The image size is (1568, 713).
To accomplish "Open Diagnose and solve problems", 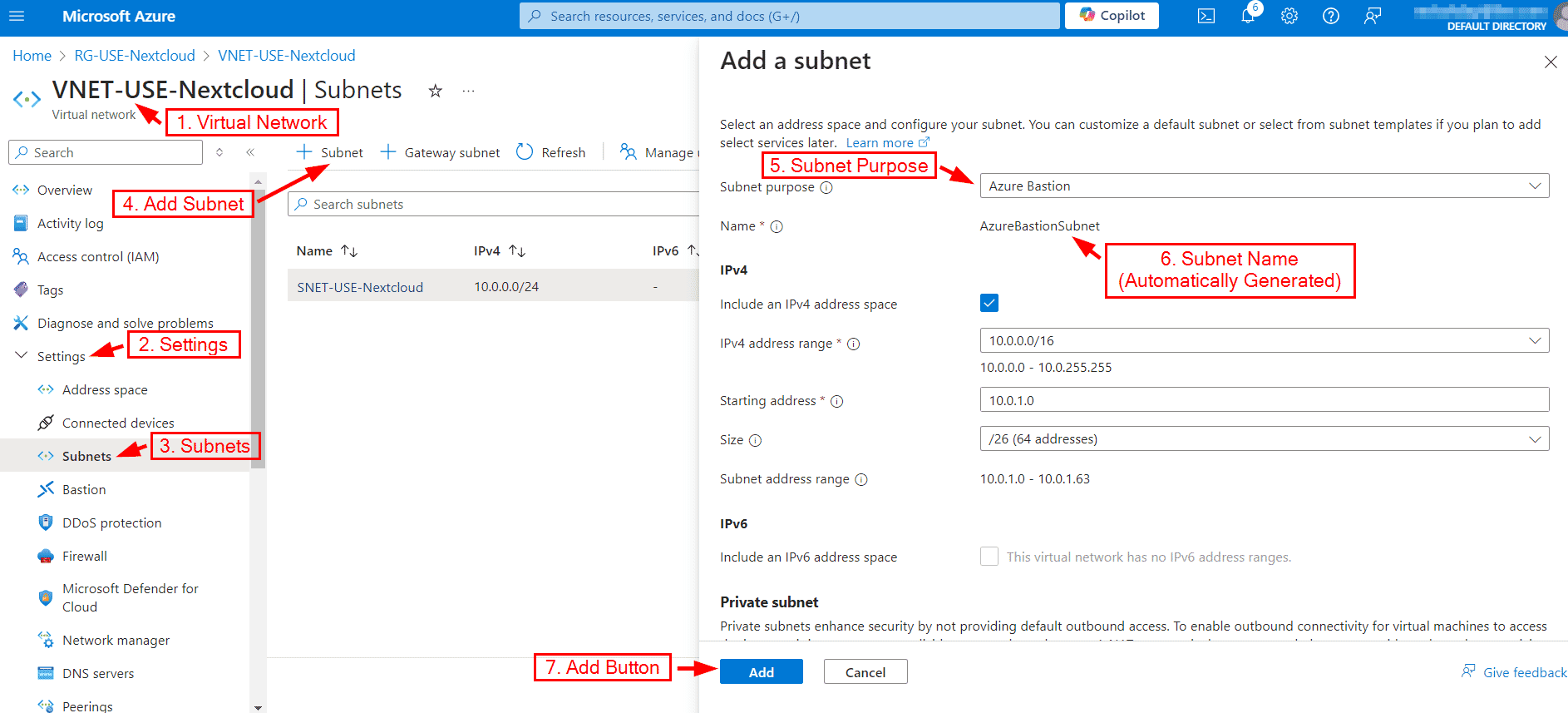I will (125, 323).
